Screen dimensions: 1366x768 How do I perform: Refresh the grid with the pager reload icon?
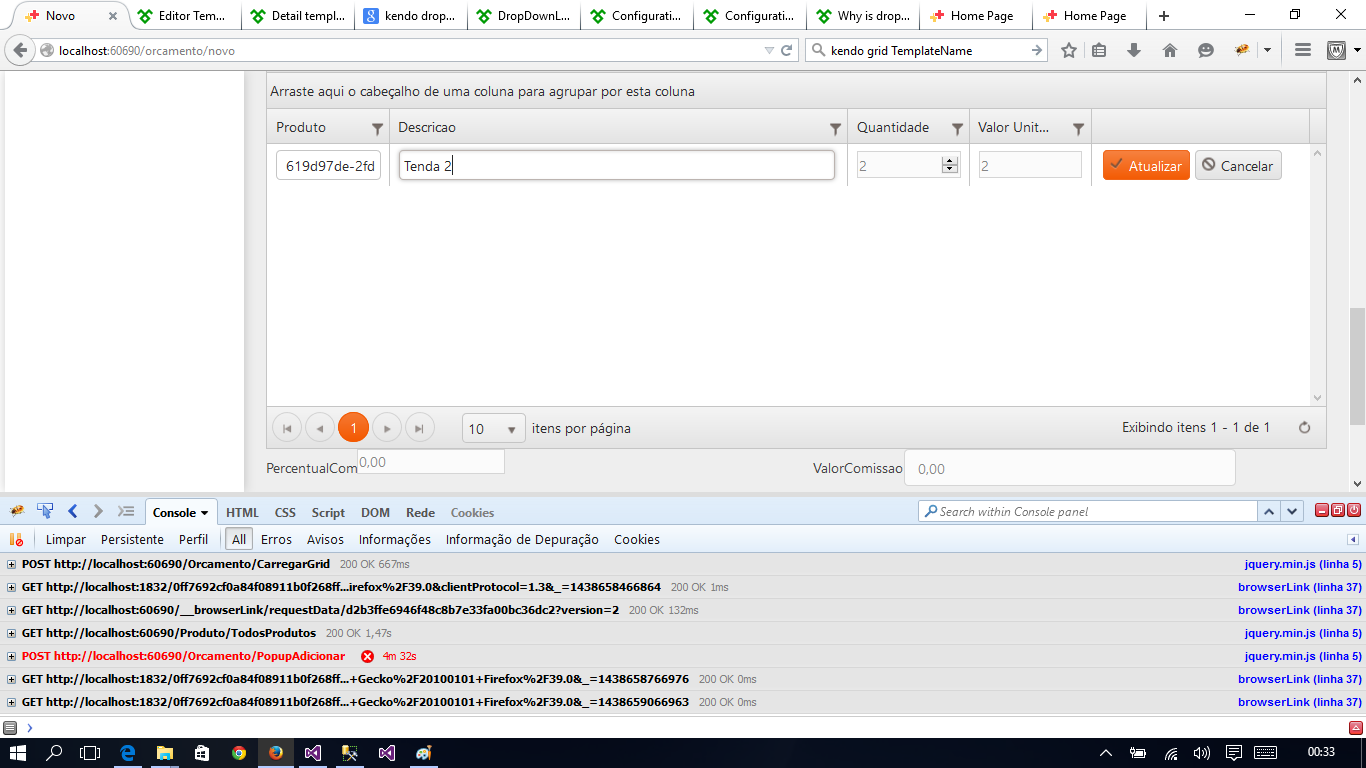click(x=1304, y=428)
